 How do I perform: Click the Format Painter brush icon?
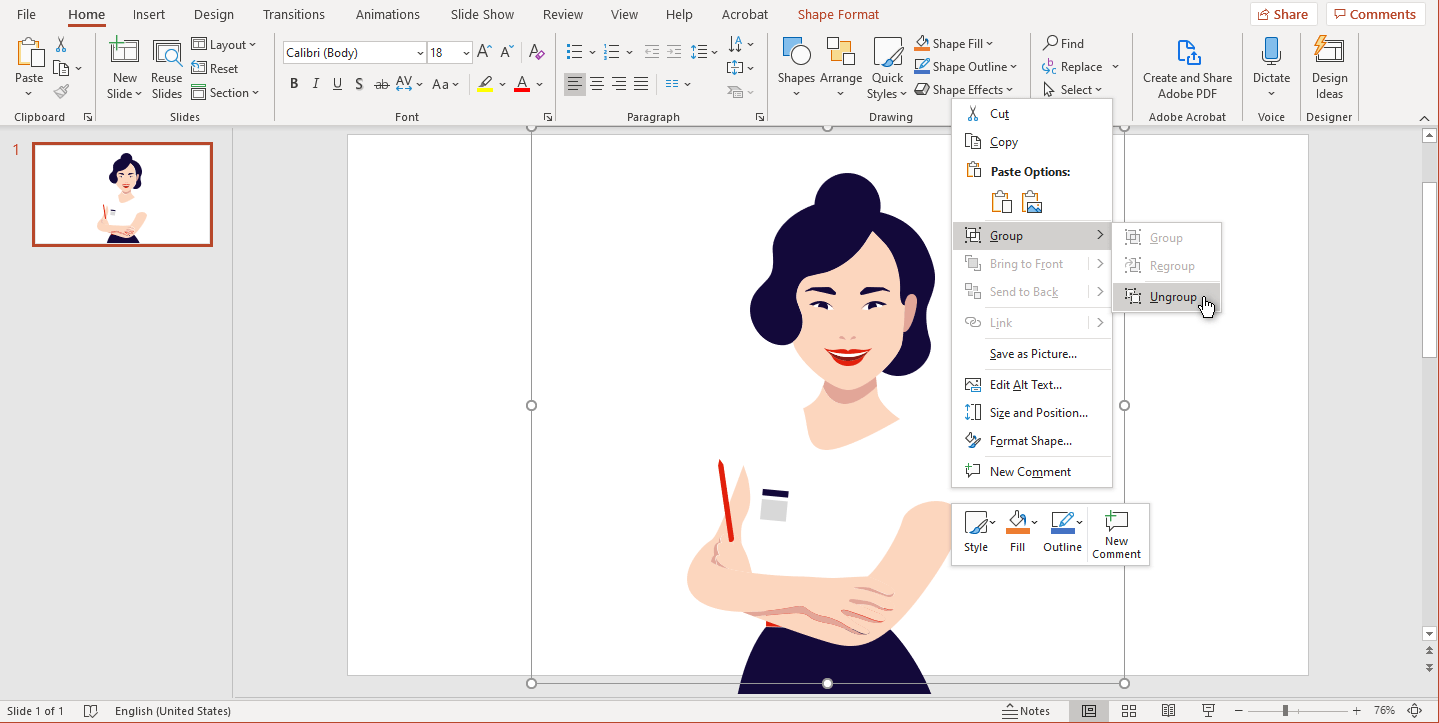tap(62, 92)
